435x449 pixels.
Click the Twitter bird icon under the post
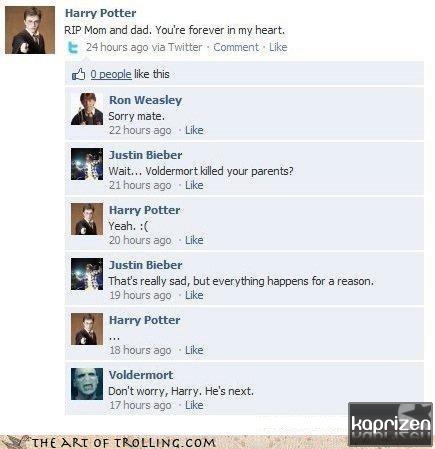72,47
